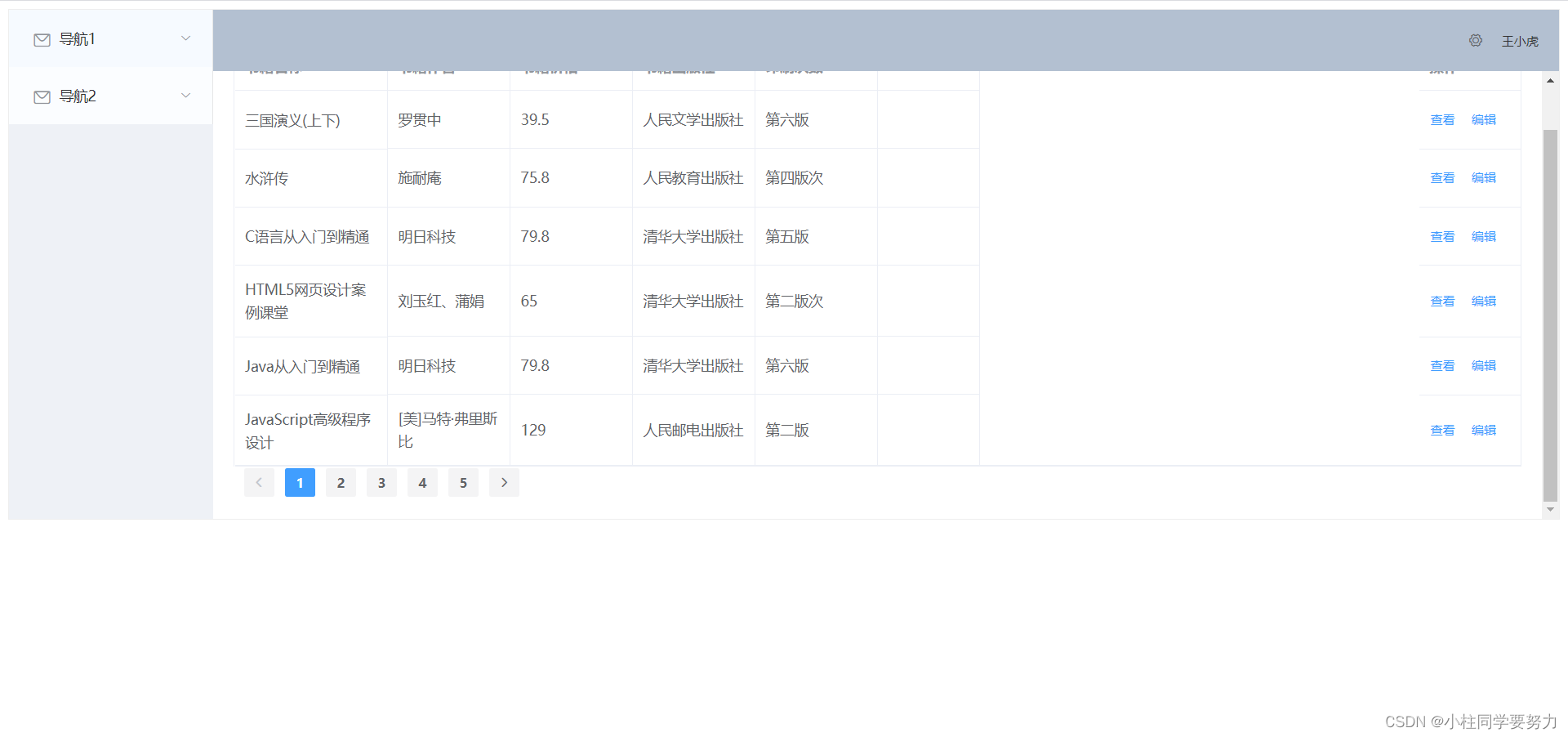Select page 5 in pagination
The image size is (1568, 737).
[x=463, y=482]
